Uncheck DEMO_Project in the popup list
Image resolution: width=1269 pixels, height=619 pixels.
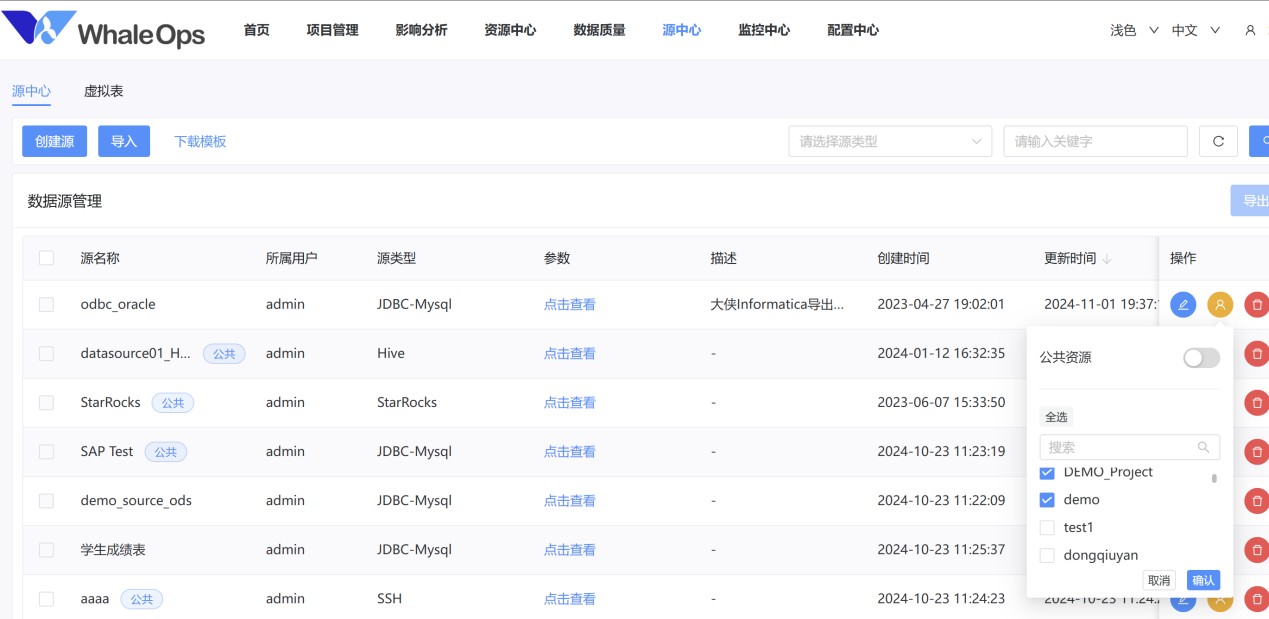pyautogui.click(x=1047, y=472)
